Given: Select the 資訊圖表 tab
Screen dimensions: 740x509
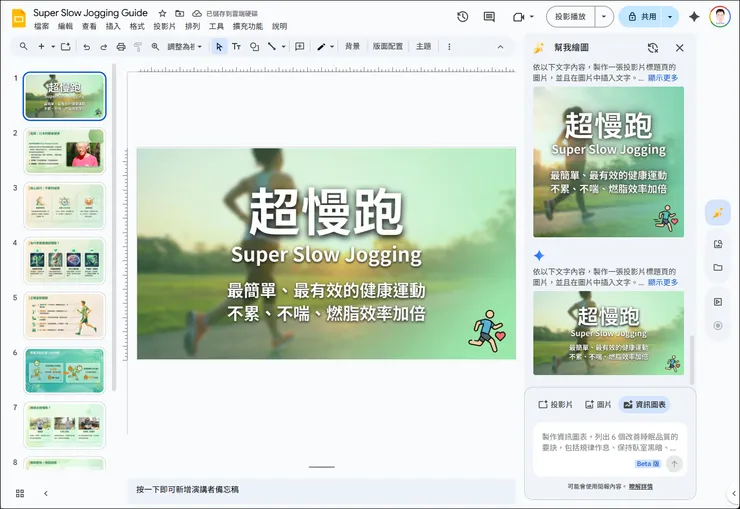Looking at the screenshot, I should tap(645, 404).
